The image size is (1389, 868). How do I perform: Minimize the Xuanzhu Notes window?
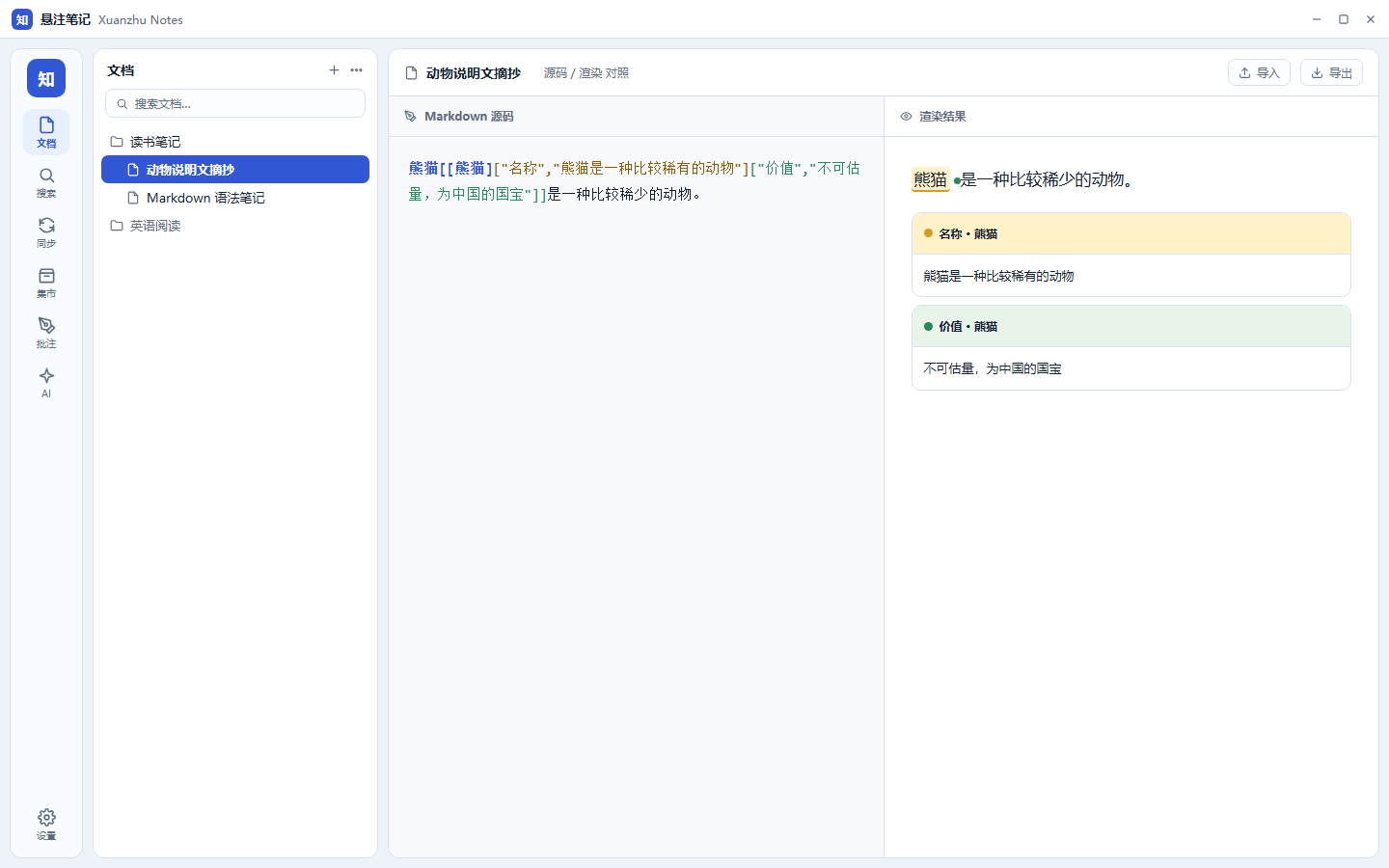point(1317,19)
